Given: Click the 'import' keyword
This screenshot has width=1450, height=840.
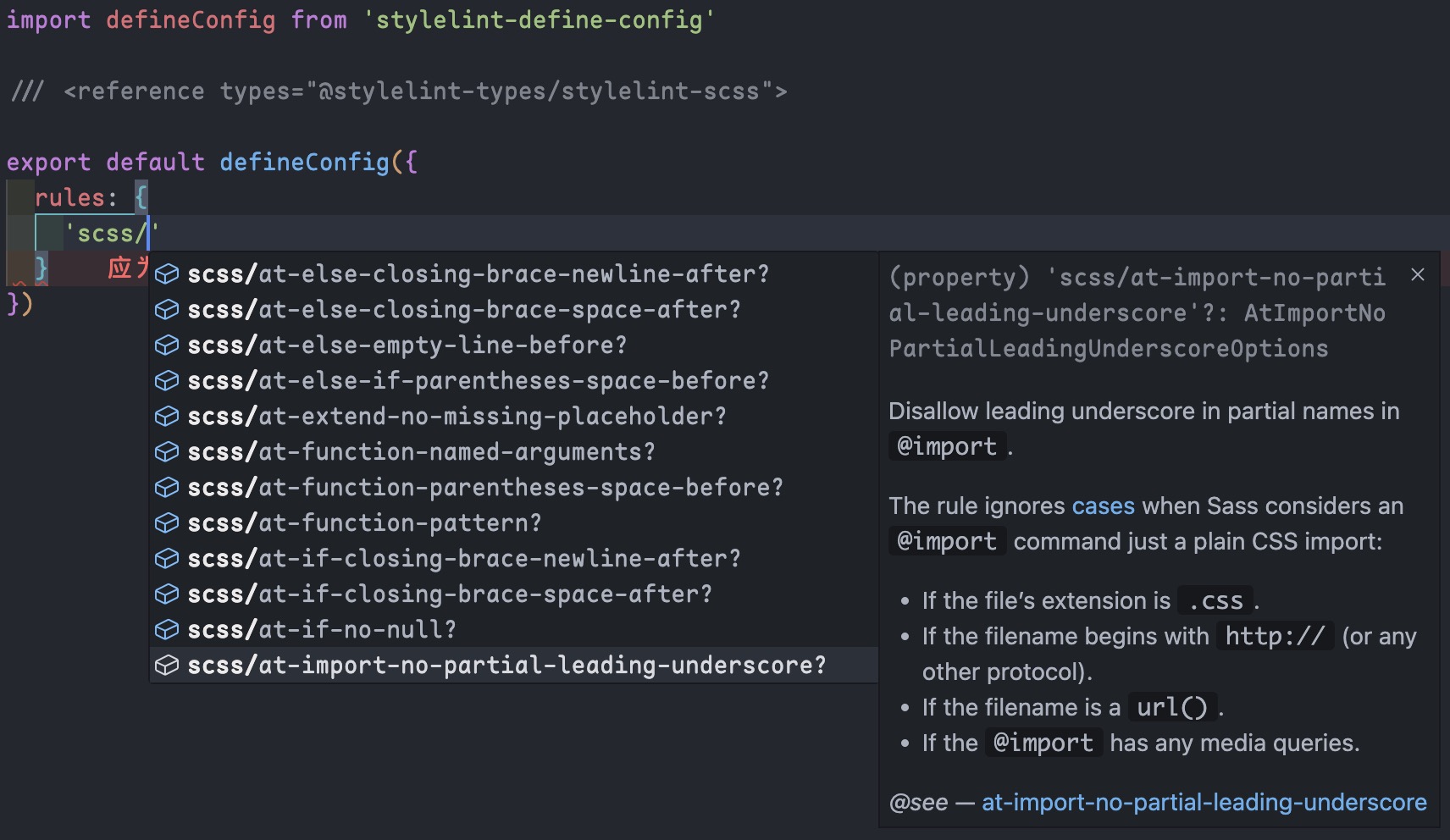Looking at the screenshot, I should click(48, 19).
